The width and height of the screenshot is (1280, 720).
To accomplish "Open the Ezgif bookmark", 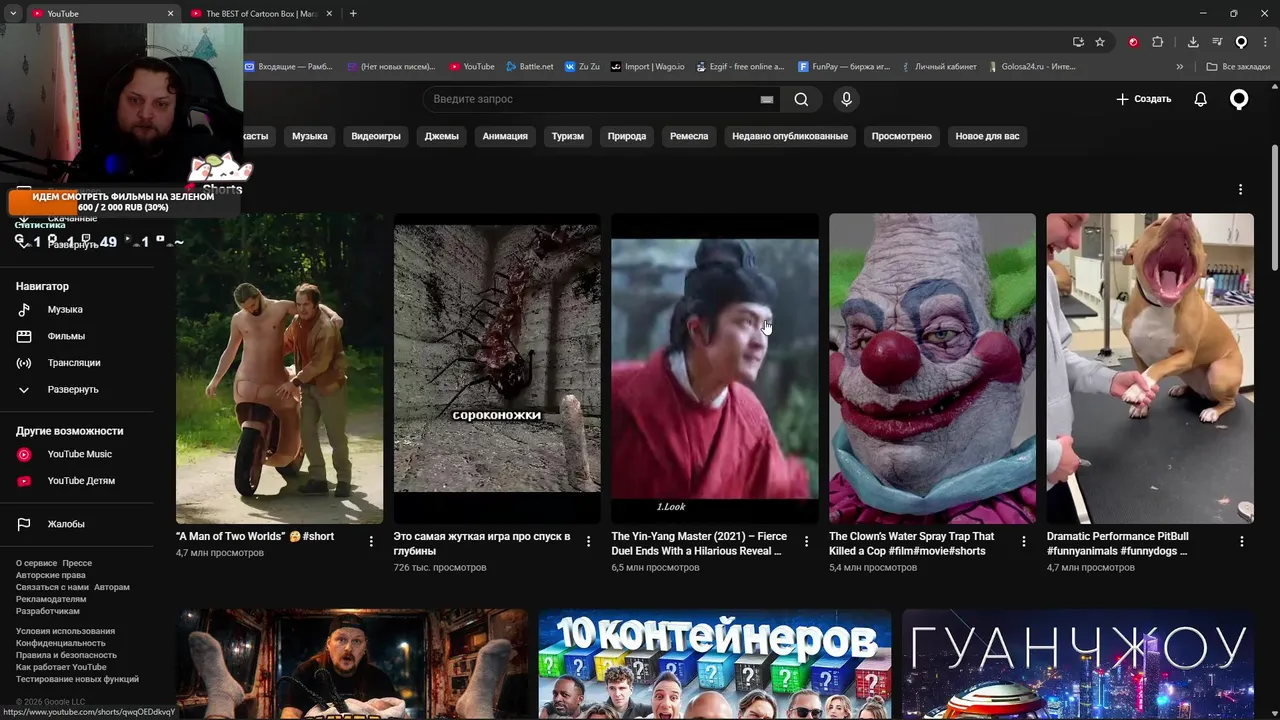I will (x=740, y=67).
